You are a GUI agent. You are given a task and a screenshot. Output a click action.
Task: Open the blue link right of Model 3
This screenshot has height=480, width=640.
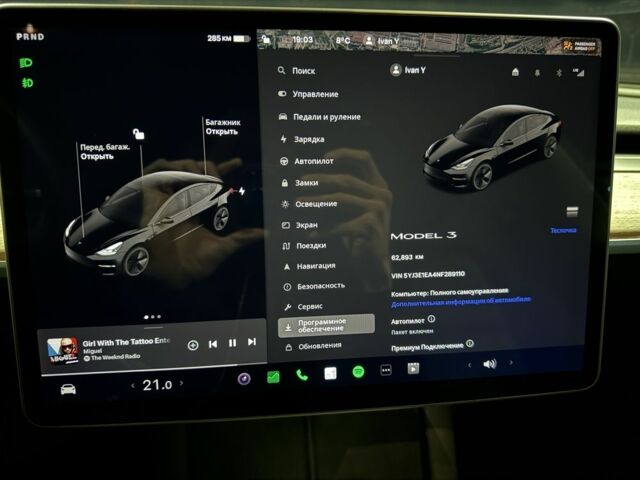[563, 231]
